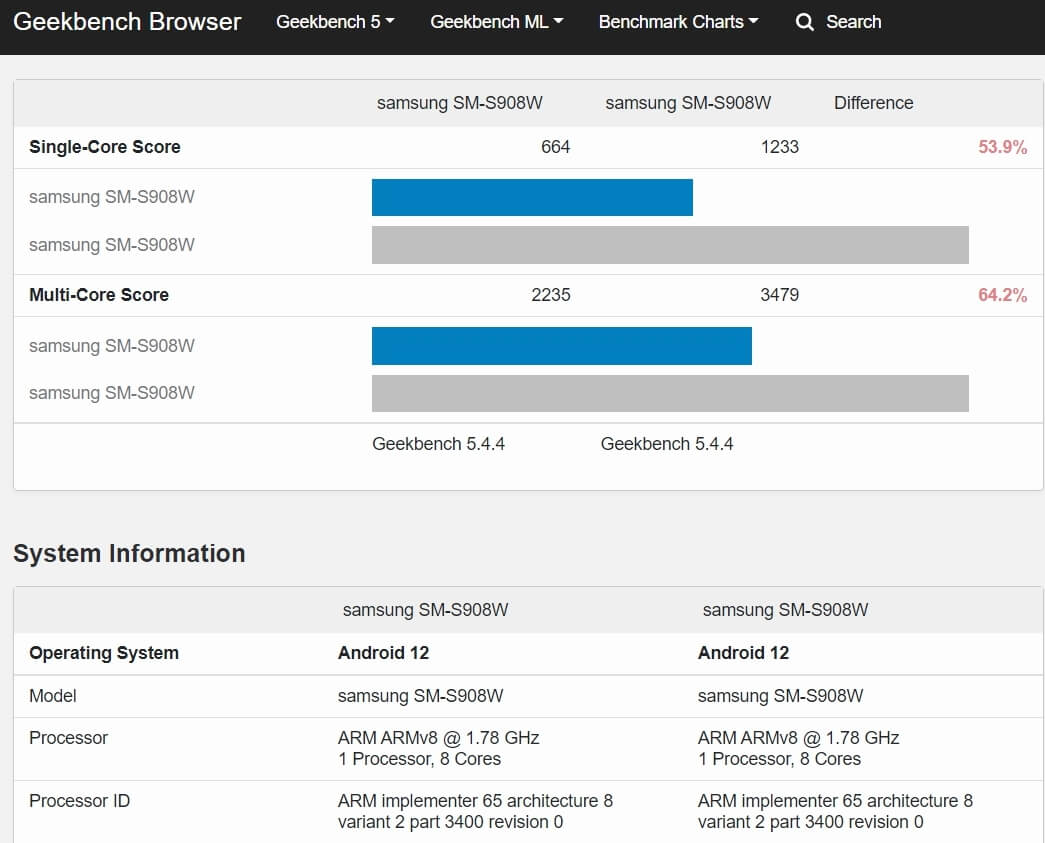This screenshot has height=843, width=1045.
Task: Select the Multi-Core Score label
Action: coord(99,295)
